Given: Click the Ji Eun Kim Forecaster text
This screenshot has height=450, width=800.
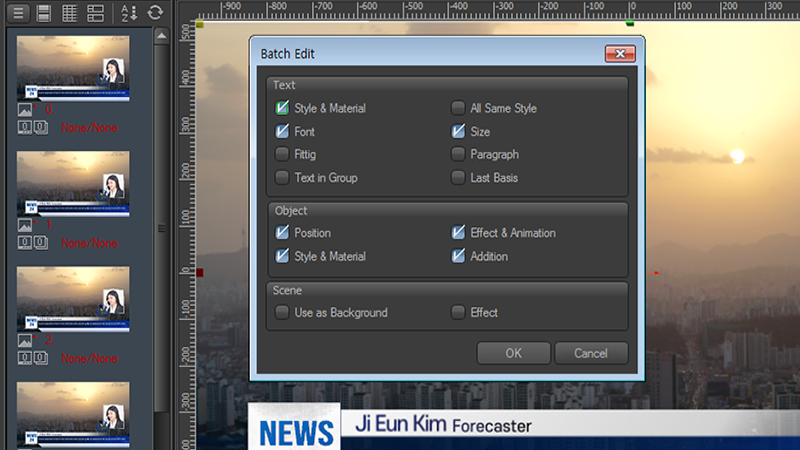Looking at the screenshot, I should click(x=443, y=424).
